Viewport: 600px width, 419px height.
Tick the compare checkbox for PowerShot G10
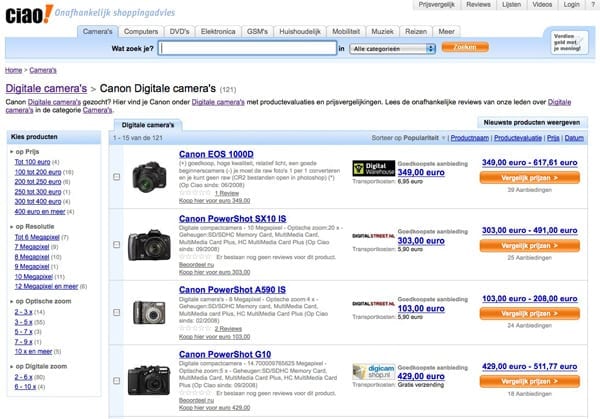[117, 381]
